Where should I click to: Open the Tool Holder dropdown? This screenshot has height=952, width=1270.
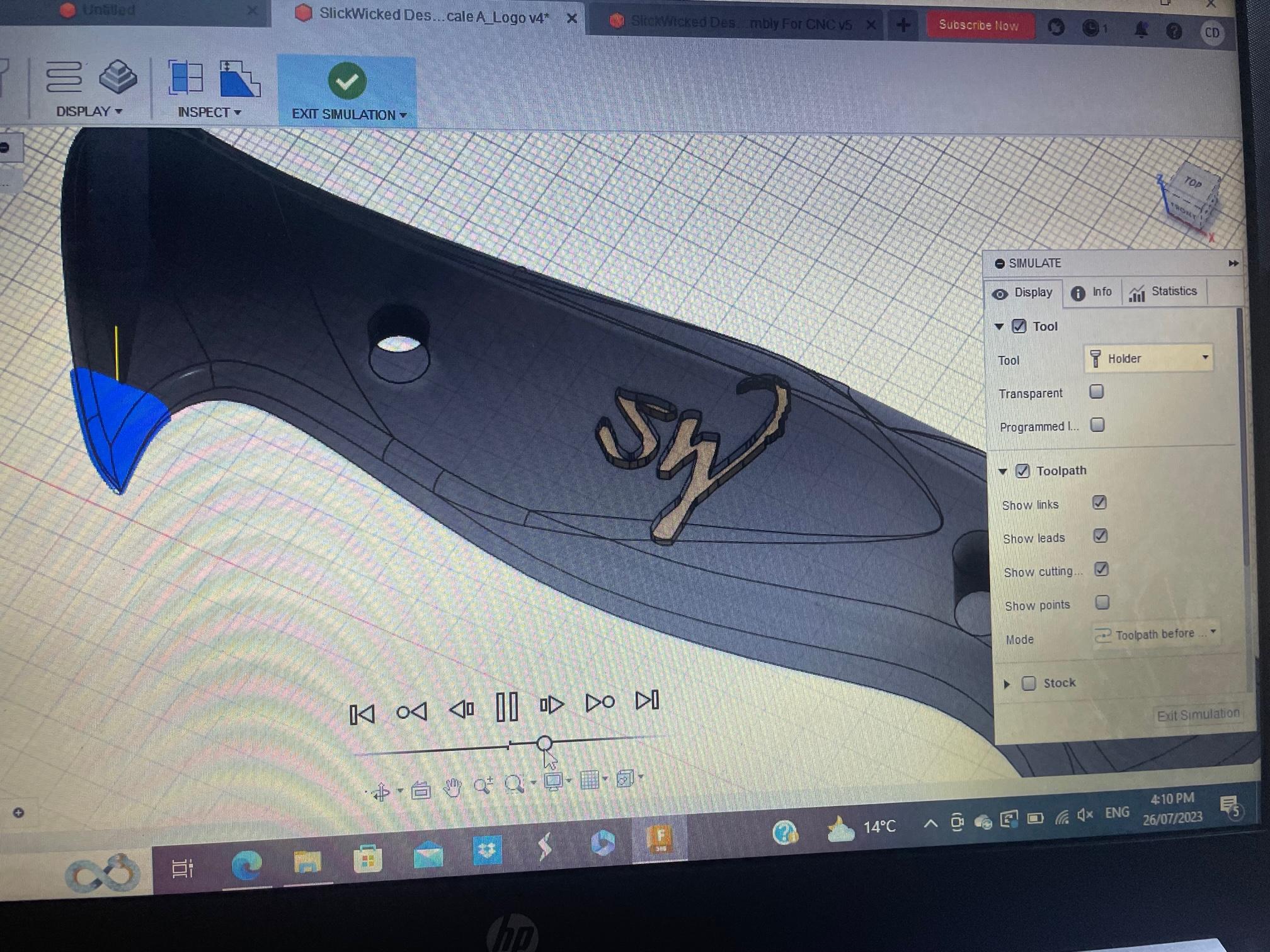pos(1149,358)
